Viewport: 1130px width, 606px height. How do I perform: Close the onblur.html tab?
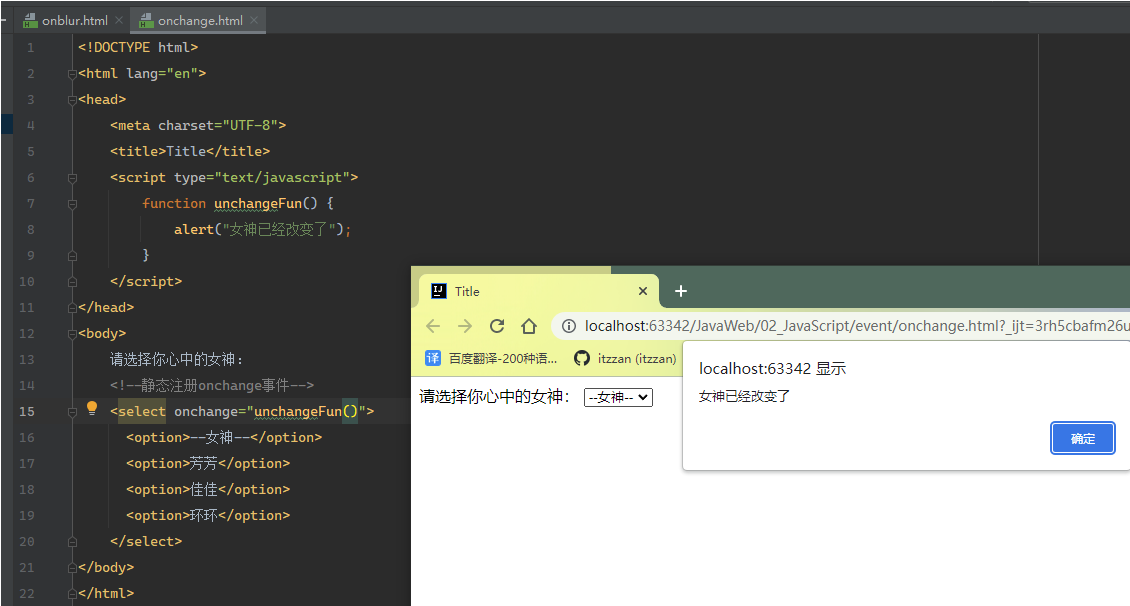coord(120,20)
